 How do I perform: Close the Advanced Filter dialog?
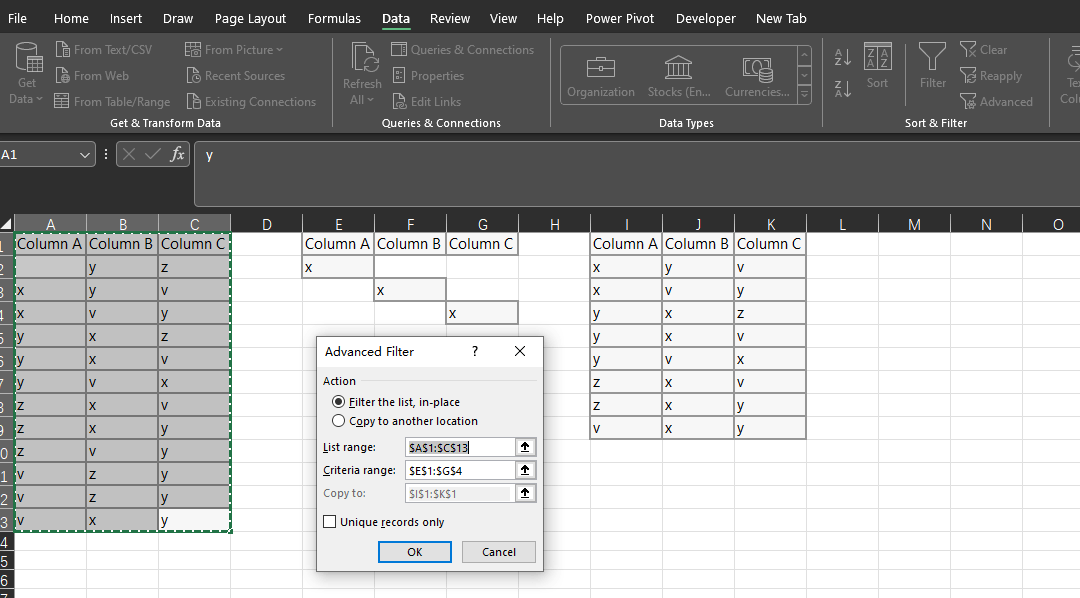(520, 351)
